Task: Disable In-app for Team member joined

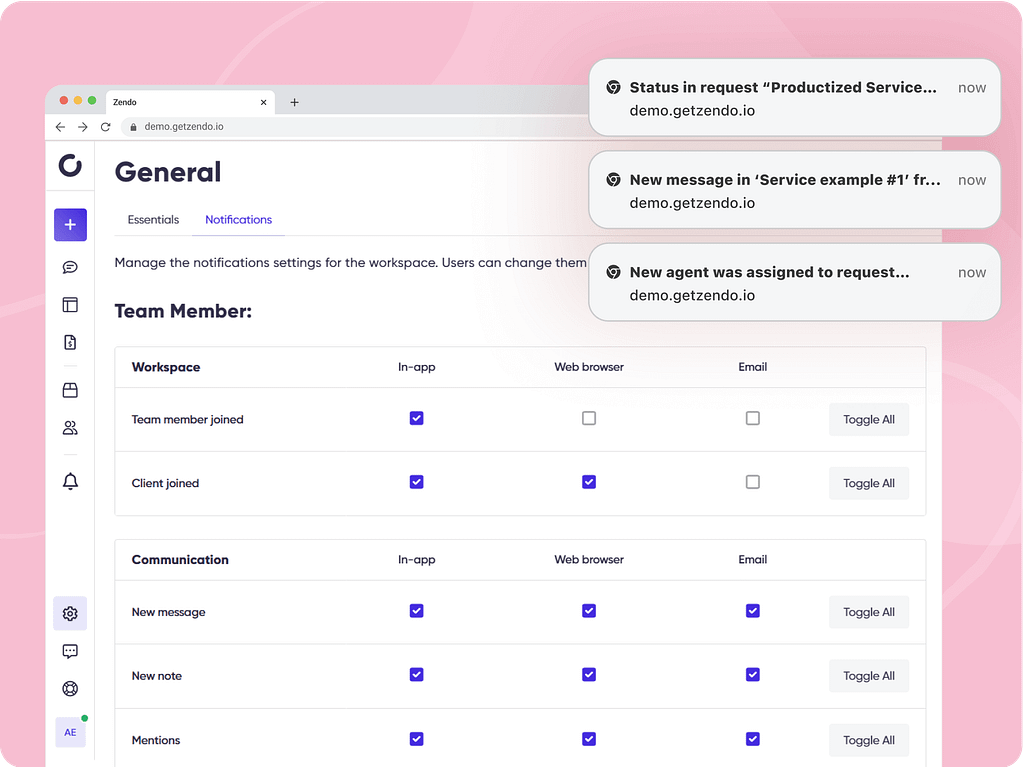Action: pos(417,418)
